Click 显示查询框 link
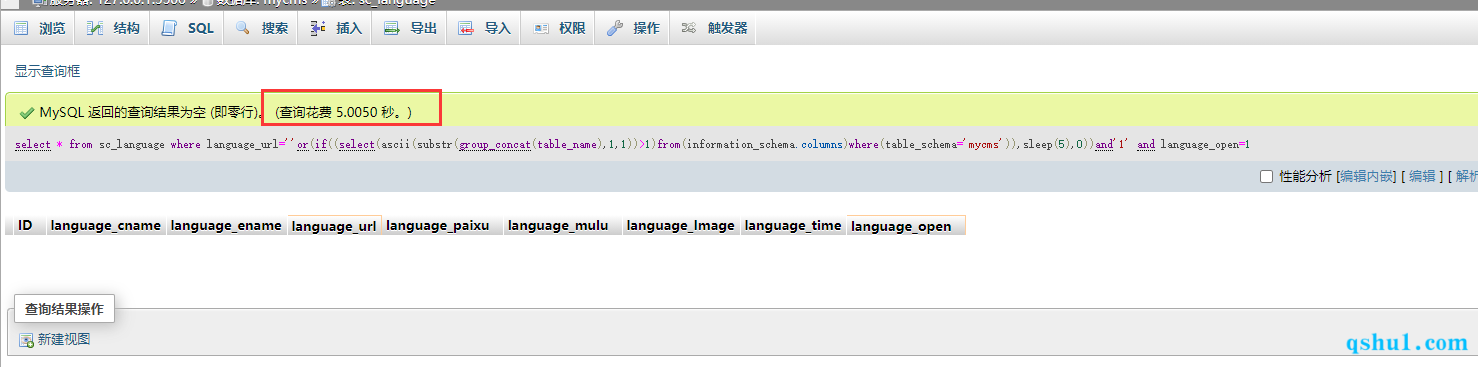This screenshot has height=367, width=1478. (47, 71)
